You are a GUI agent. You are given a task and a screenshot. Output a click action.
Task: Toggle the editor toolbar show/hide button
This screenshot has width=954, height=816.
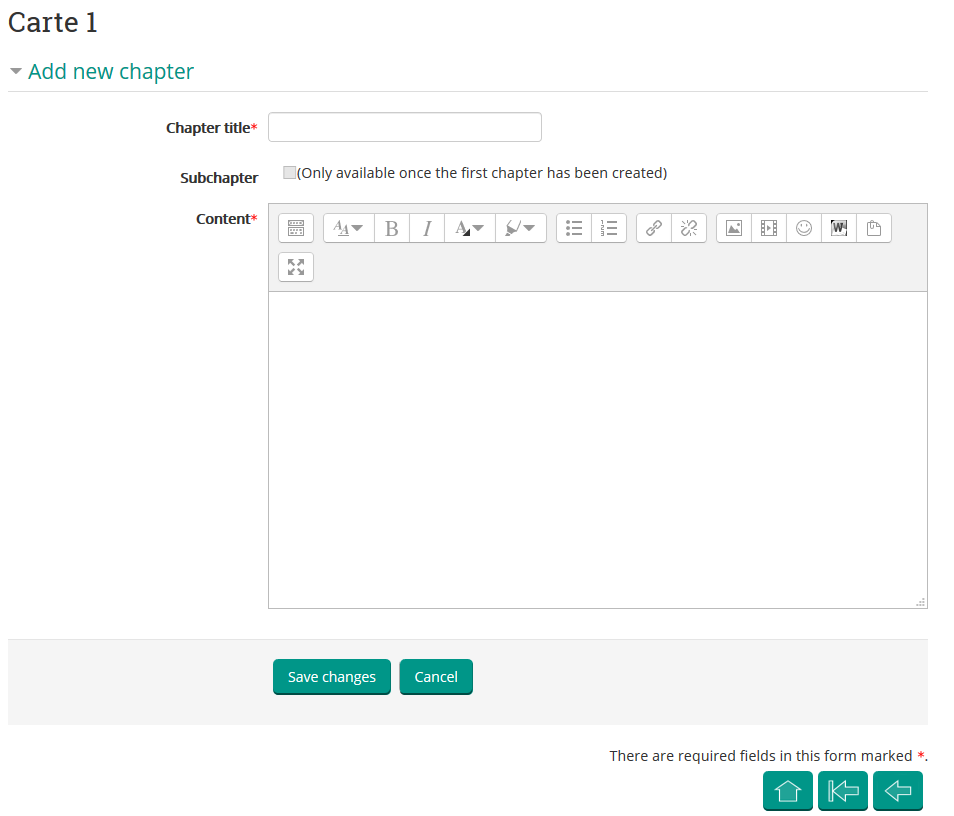(296, 228)
